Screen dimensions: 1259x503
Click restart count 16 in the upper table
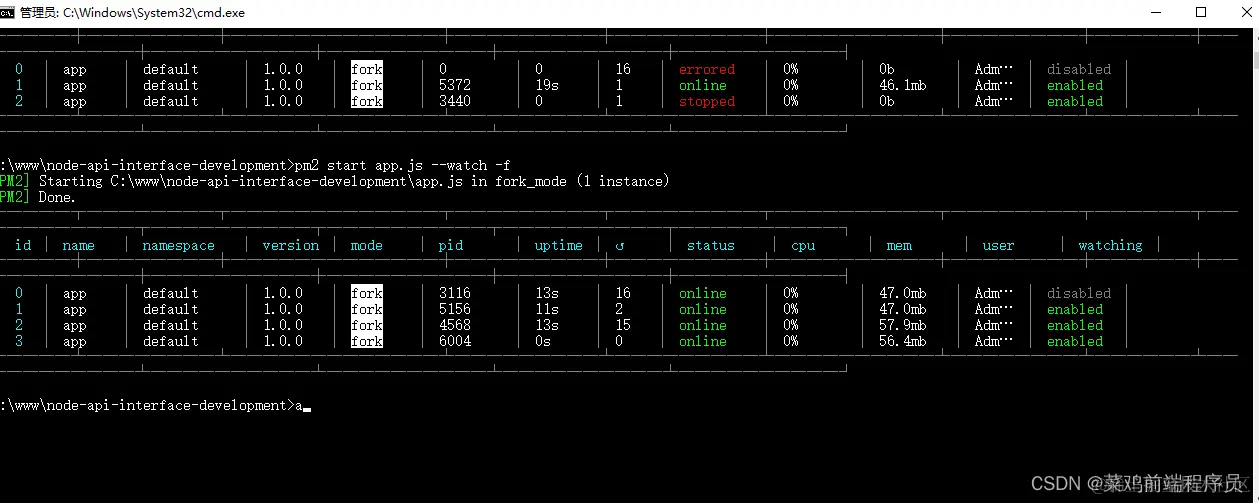tap(623, 69)
